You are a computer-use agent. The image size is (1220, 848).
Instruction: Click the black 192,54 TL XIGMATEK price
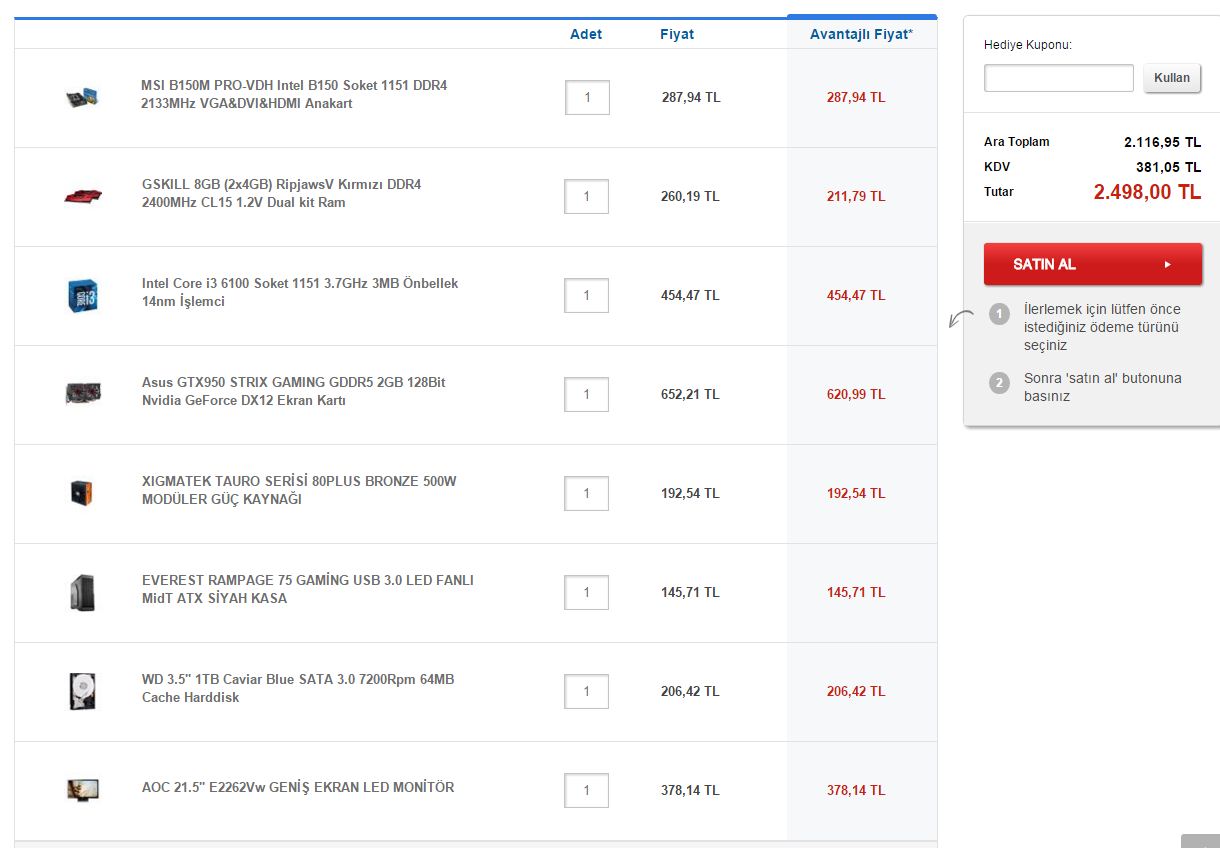click(690, 494)
